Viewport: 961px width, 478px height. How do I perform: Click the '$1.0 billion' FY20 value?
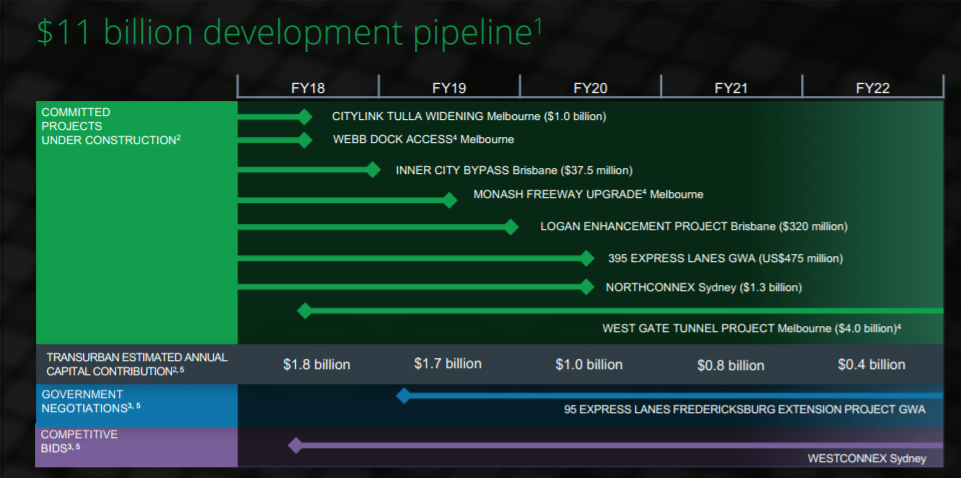pyautogui.click(x=589, y=365)
